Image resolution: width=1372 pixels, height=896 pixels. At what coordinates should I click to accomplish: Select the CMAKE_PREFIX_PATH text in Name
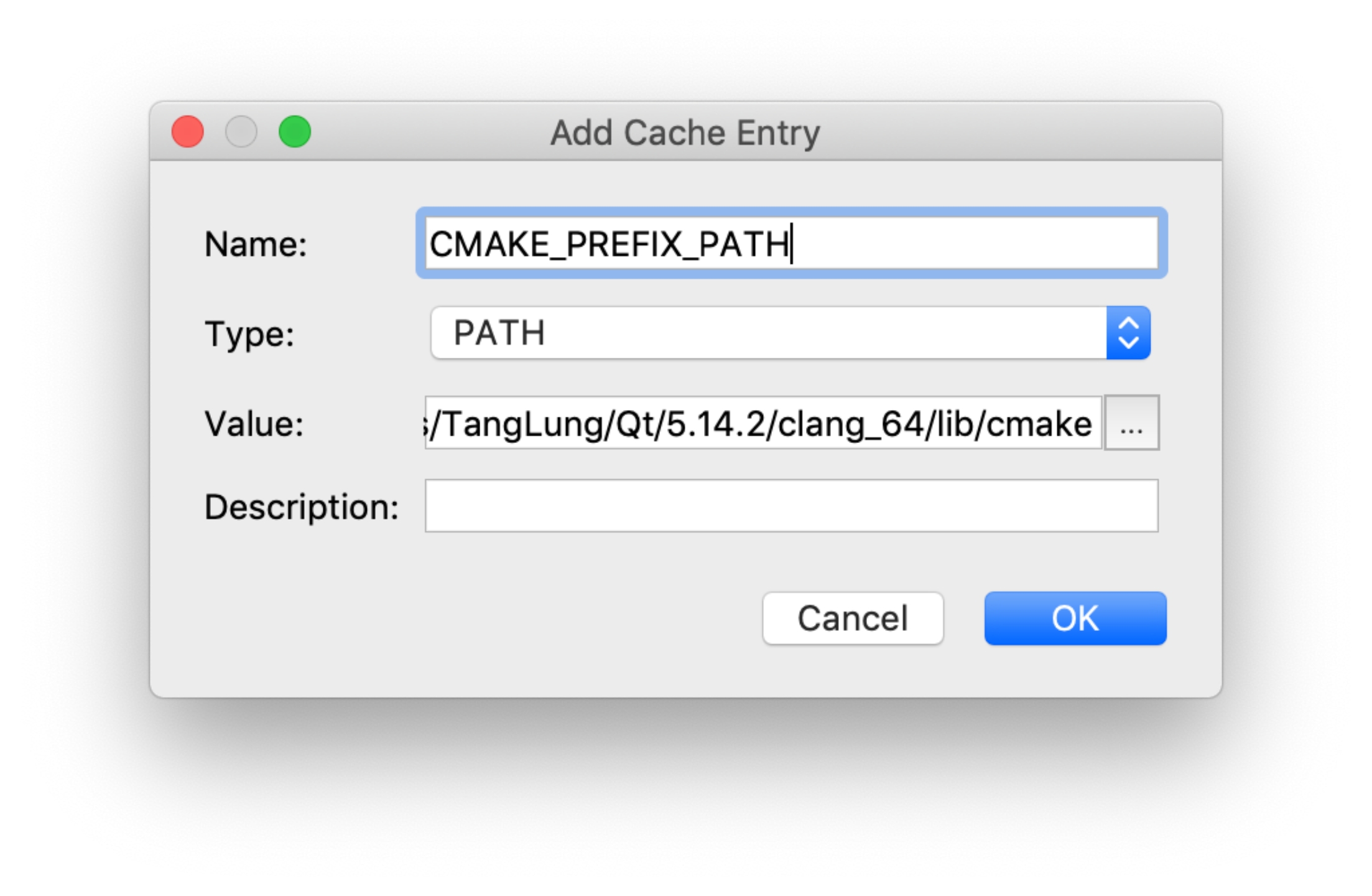610,244
